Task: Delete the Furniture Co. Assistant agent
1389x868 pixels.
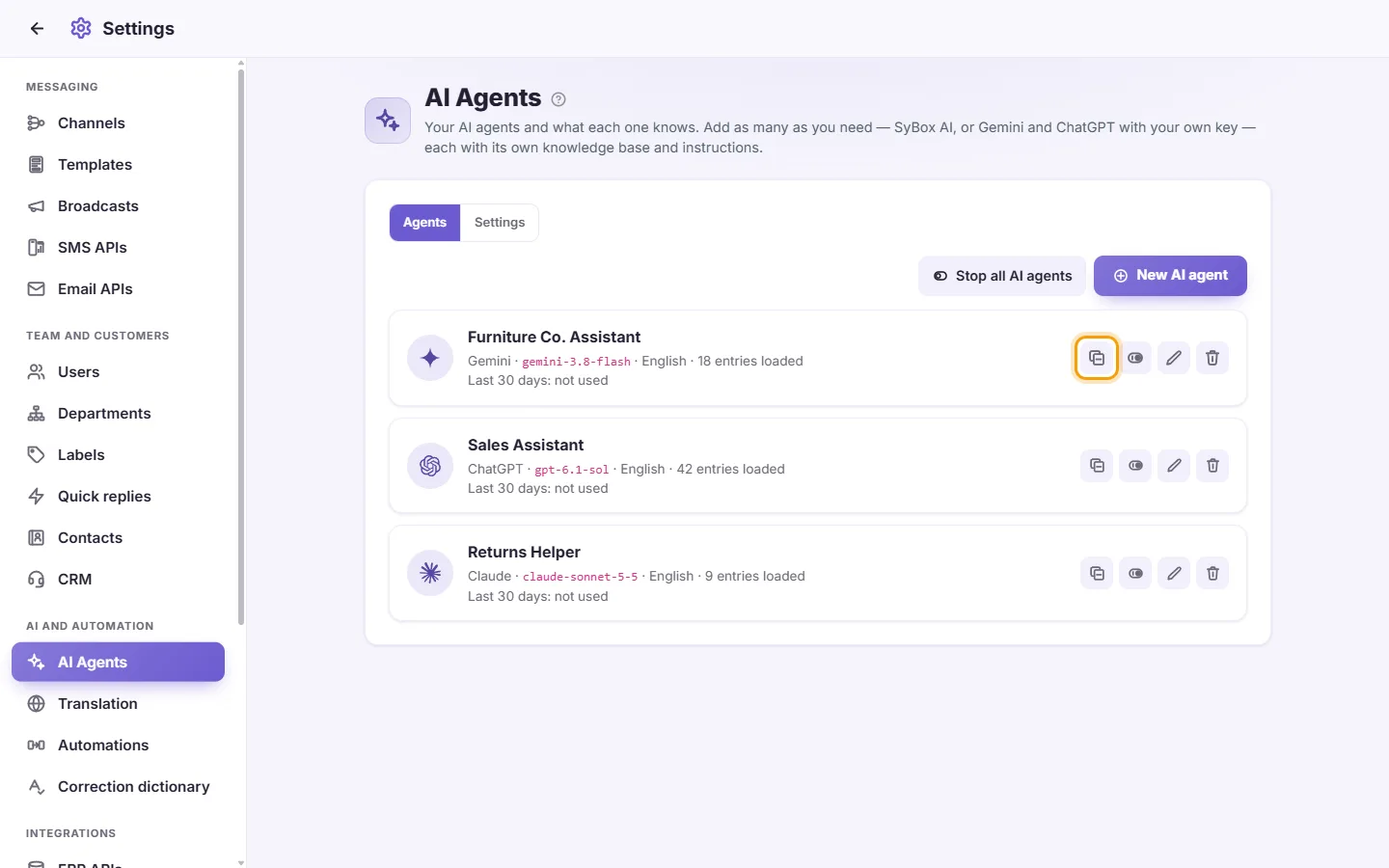Action: coord(1212,358)
